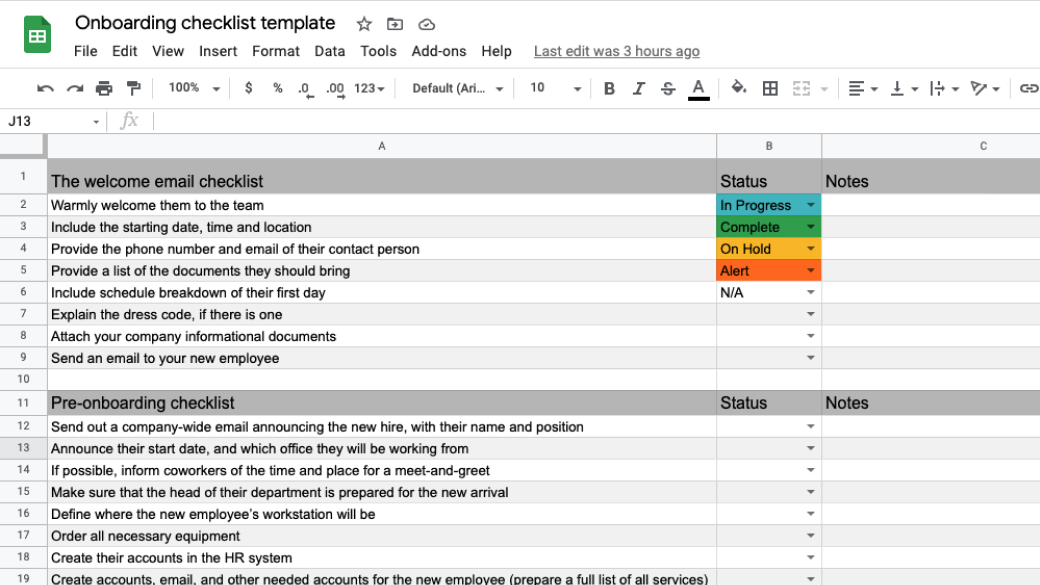Open text rotation options
Screen dimensions: 1040x585
985,88
